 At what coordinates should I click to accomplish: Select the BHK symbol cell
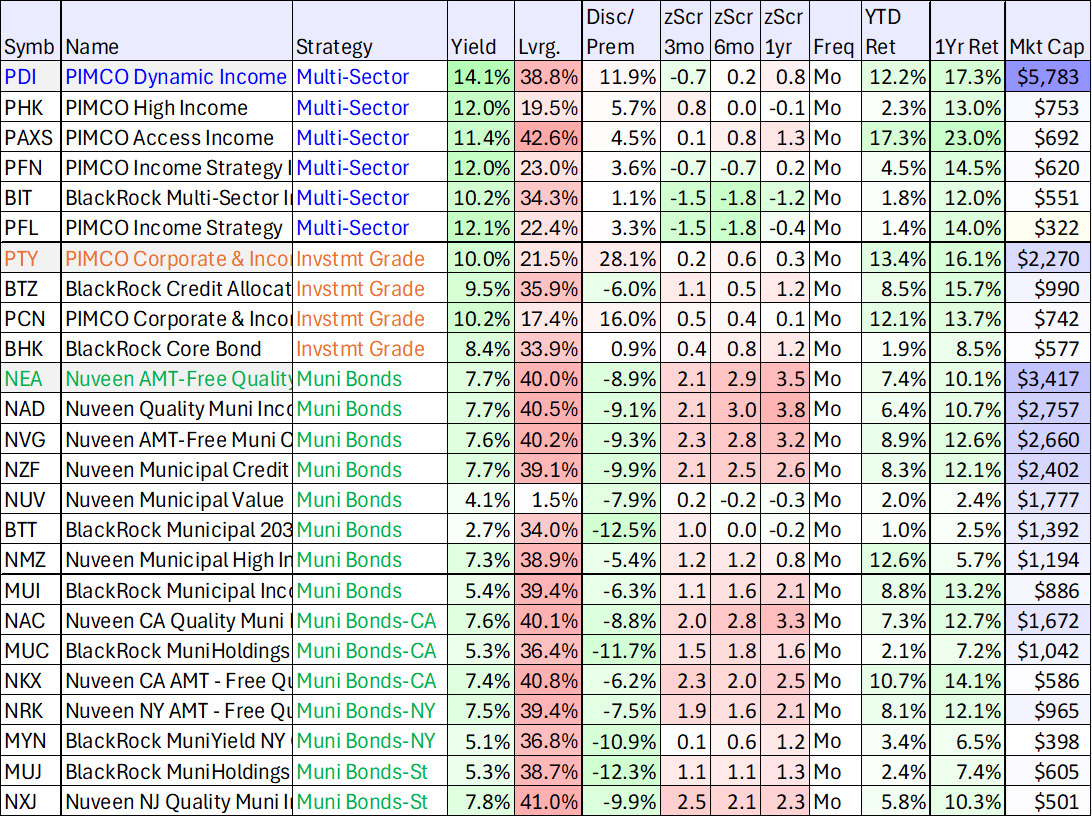point(31,348)
